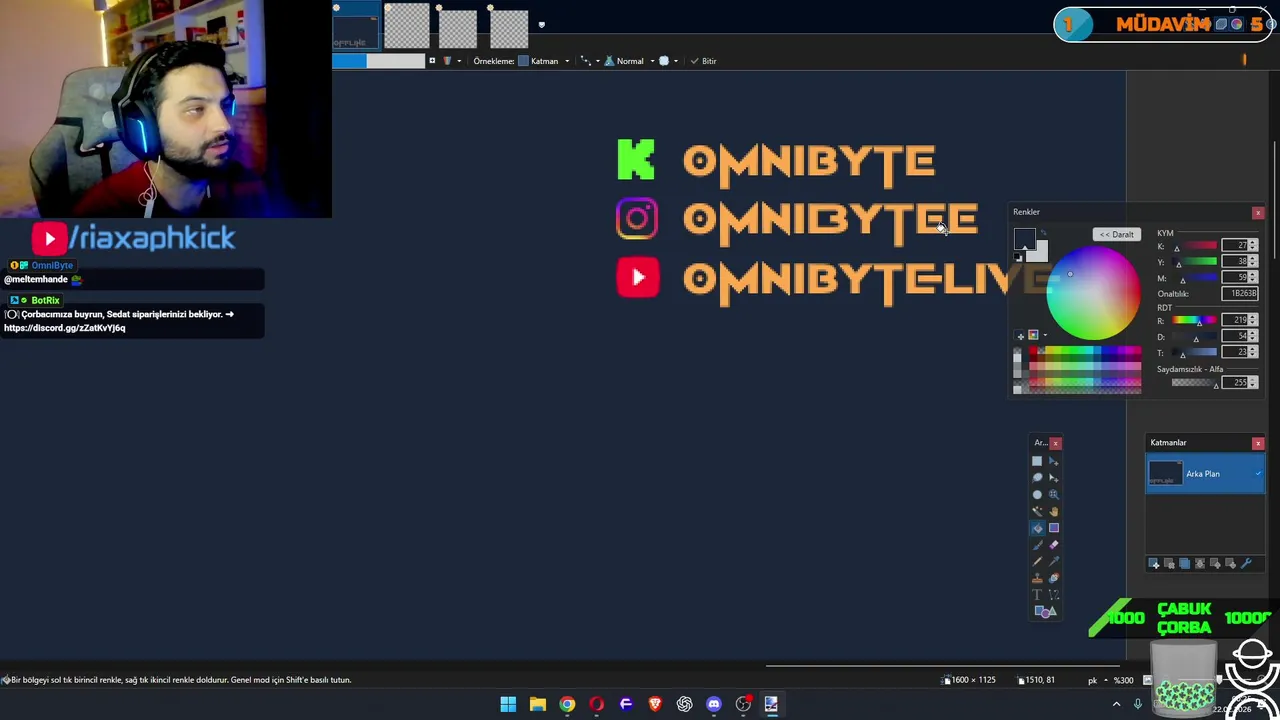The image size is (1280, 720).
Task: Select the Zoom magnifier tool
Action: coord(1053,494)
